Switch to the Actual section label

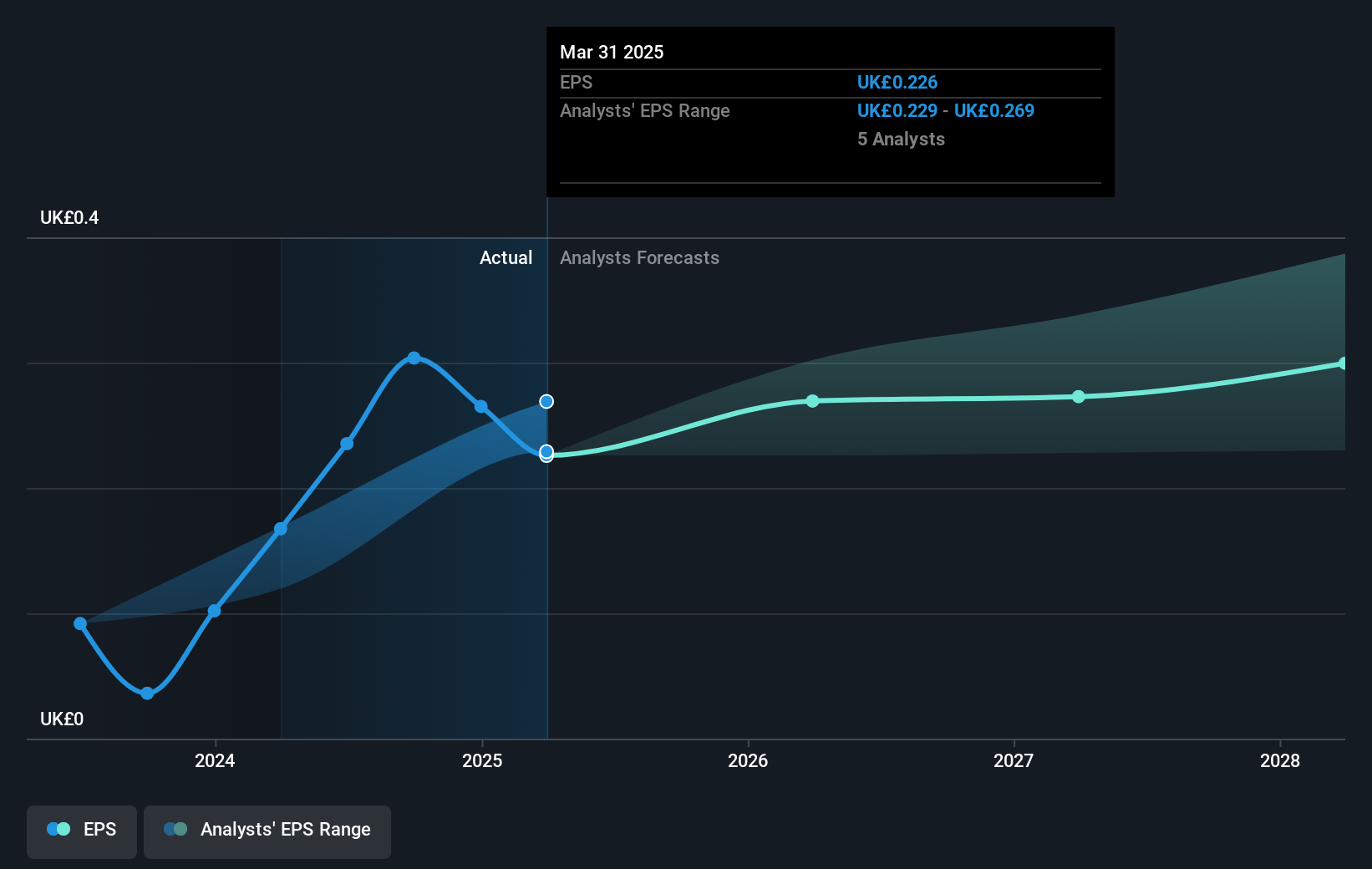506,257
